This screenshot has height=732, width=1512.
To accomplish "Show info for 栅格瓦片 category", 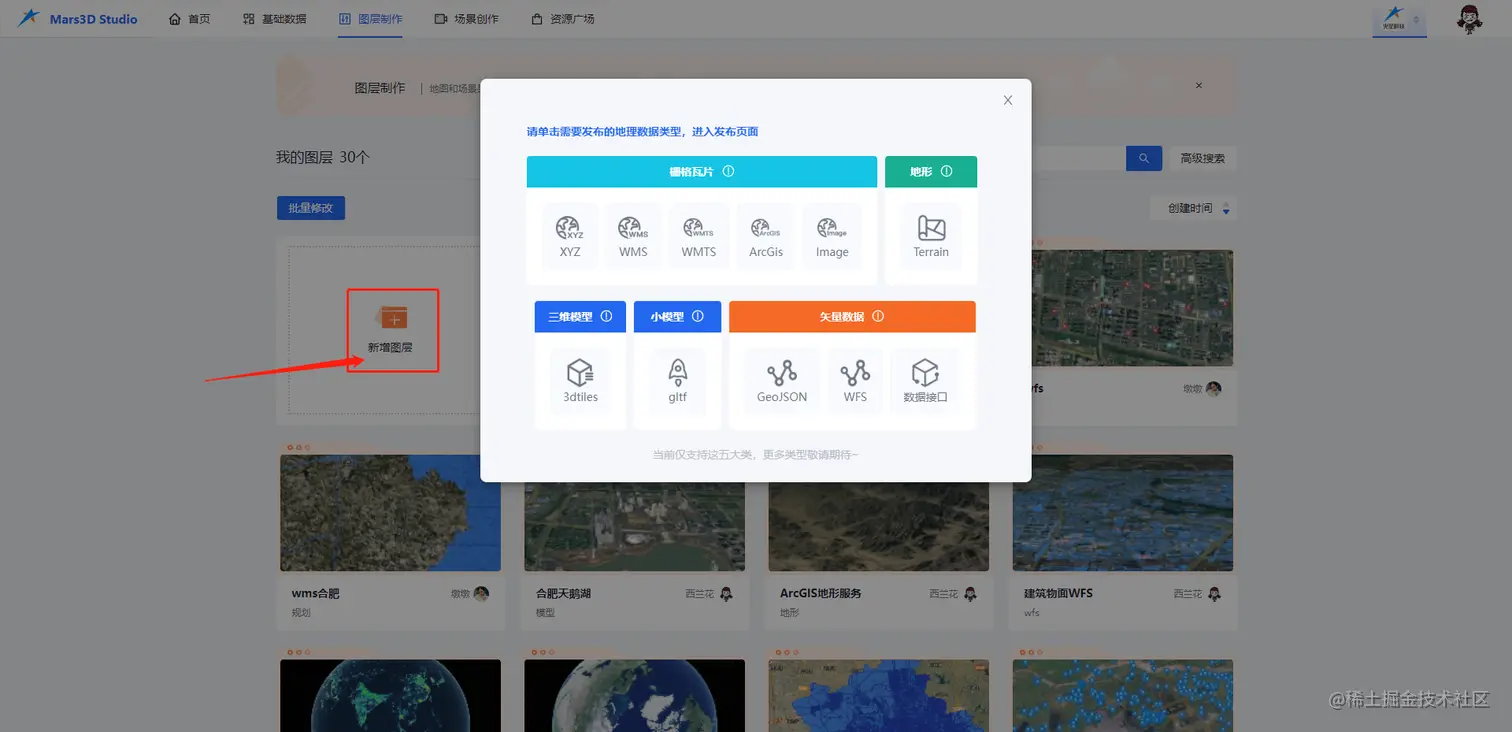I will (728, 172).
